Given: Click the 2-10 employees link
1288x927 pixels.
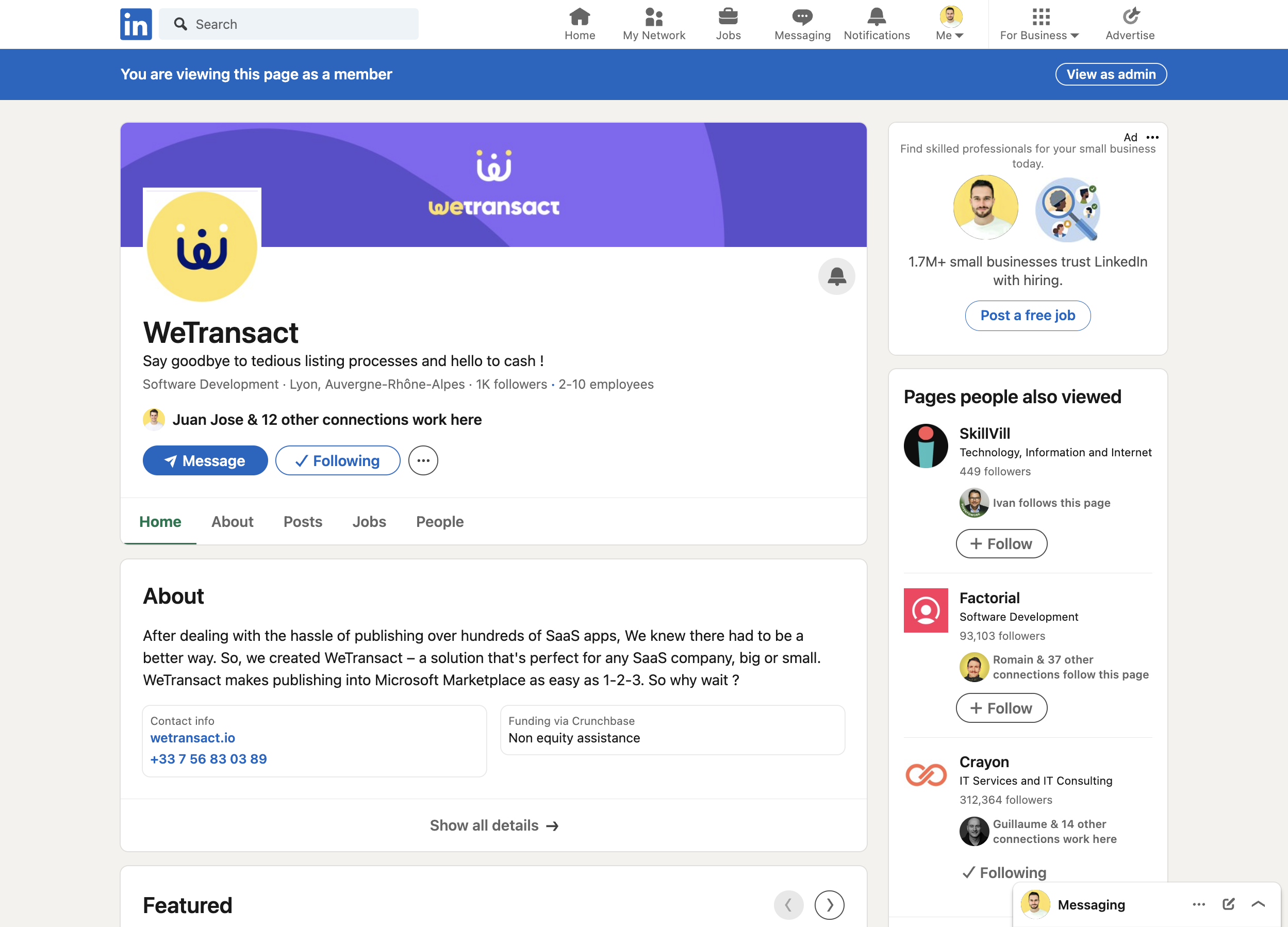Looking at the screenshot, I should [x=606, y=385].
